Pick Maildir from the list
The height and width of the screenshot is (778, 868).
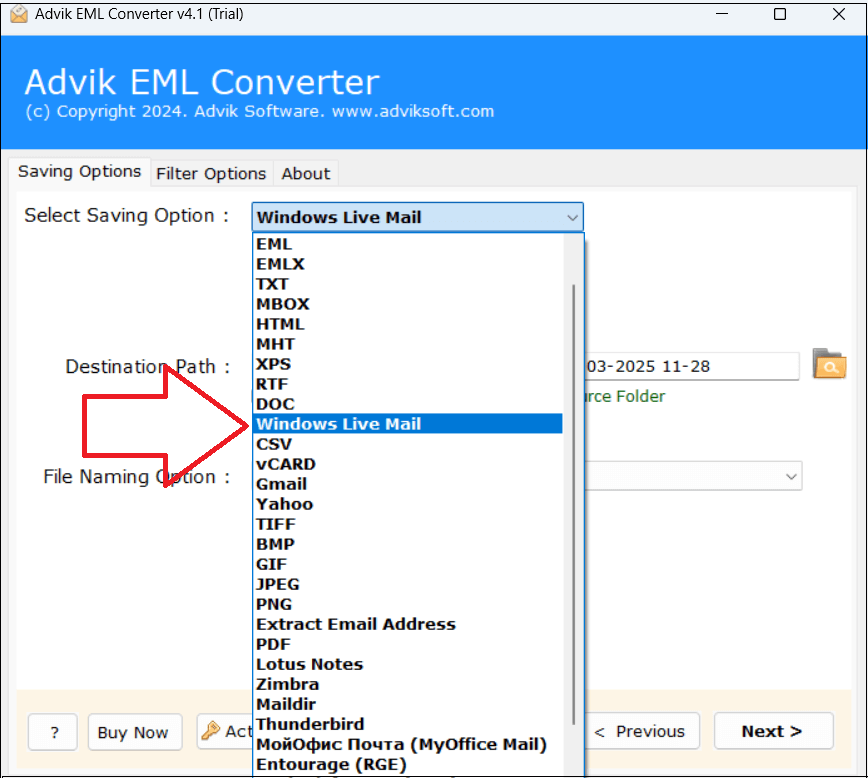click(407, 704)
